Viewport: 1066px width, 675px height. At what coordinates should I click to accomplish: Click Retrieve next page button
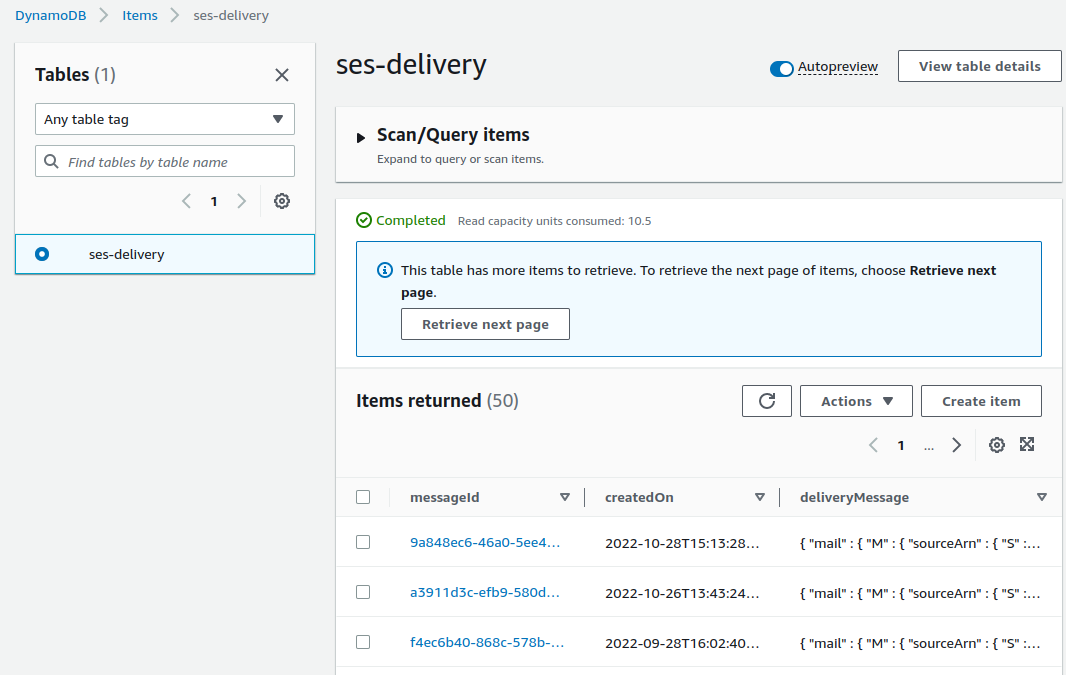(485, 324)
